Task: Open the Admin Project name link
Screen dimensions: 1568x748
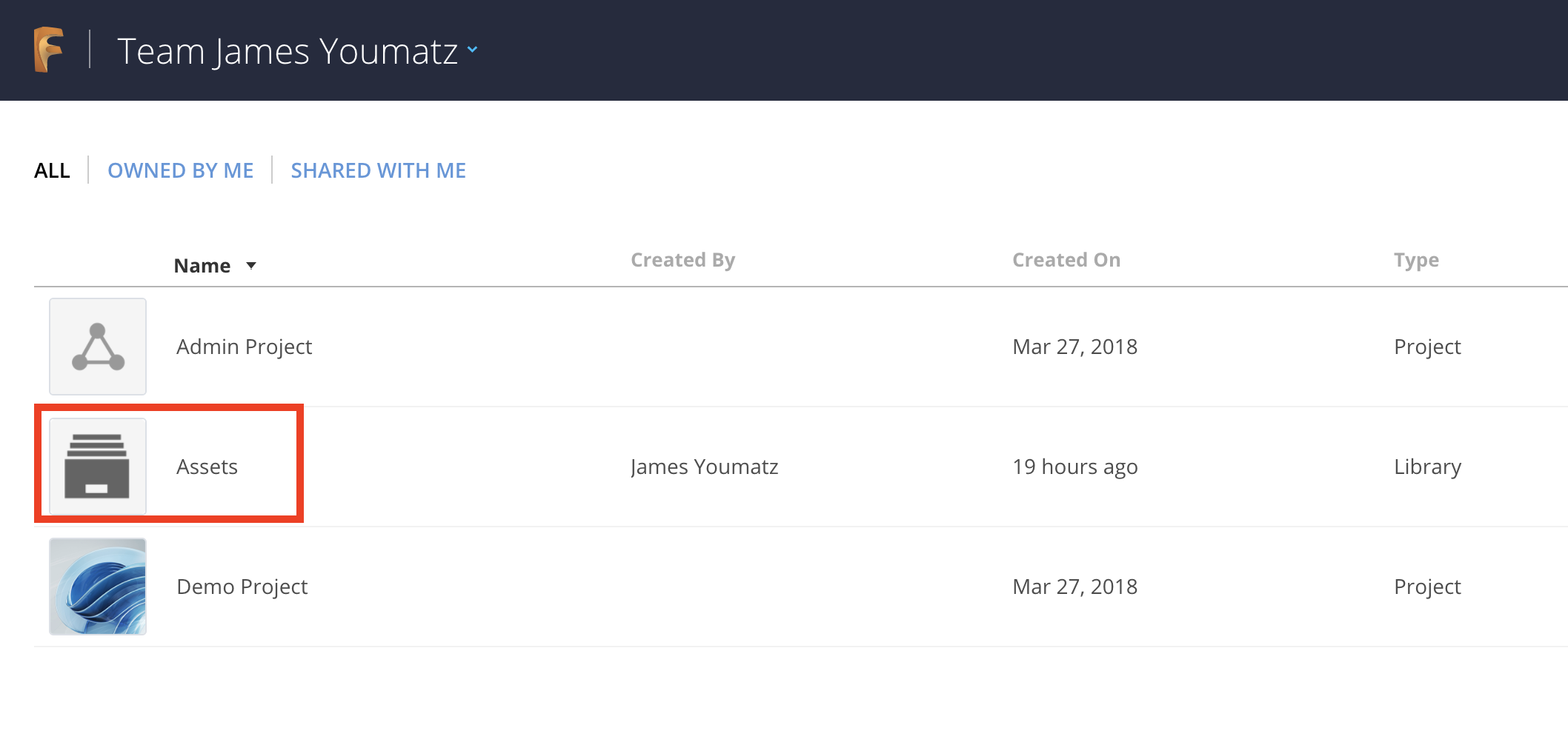Action: click(244, 347)
